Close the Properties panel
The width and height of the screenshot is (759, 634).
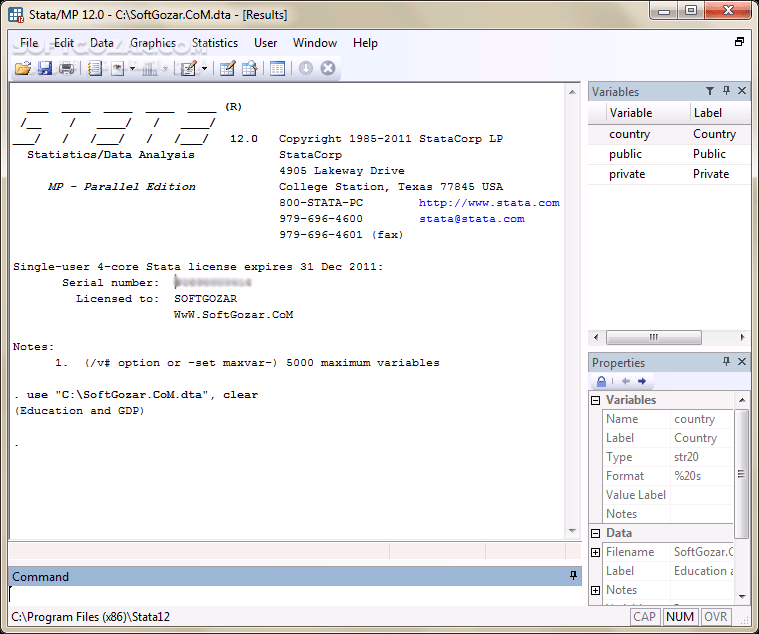pyautogui.click(x=742, y=362)
